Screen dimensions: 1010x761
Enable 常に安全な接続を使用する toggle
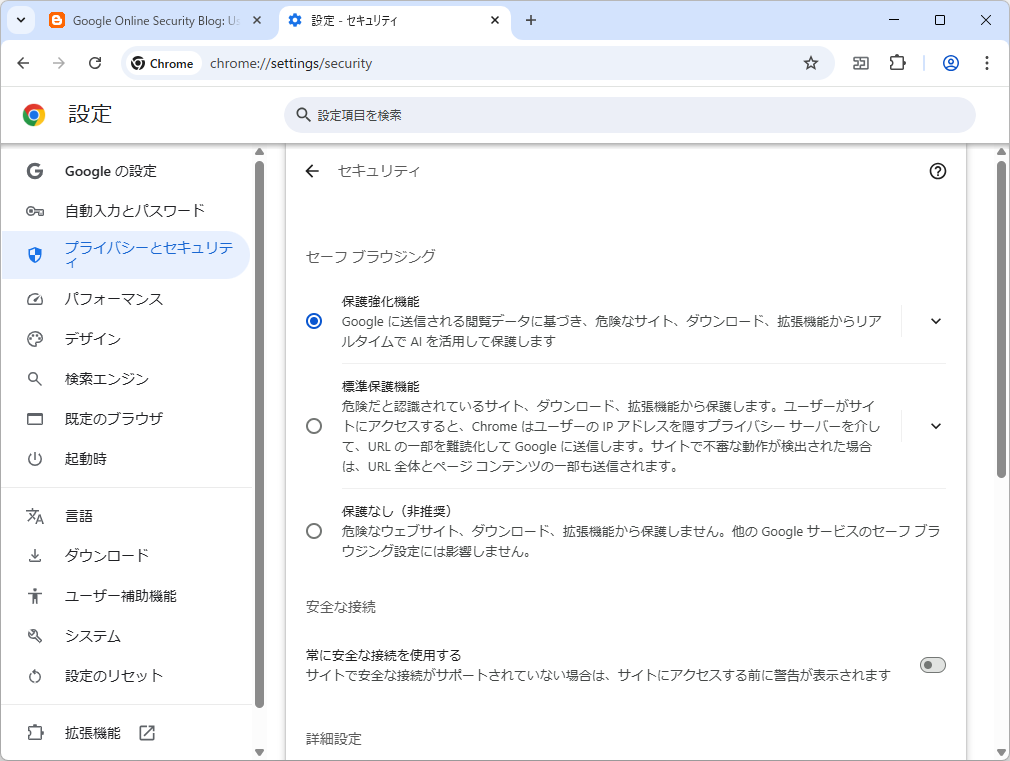click(x=932, y=664)
